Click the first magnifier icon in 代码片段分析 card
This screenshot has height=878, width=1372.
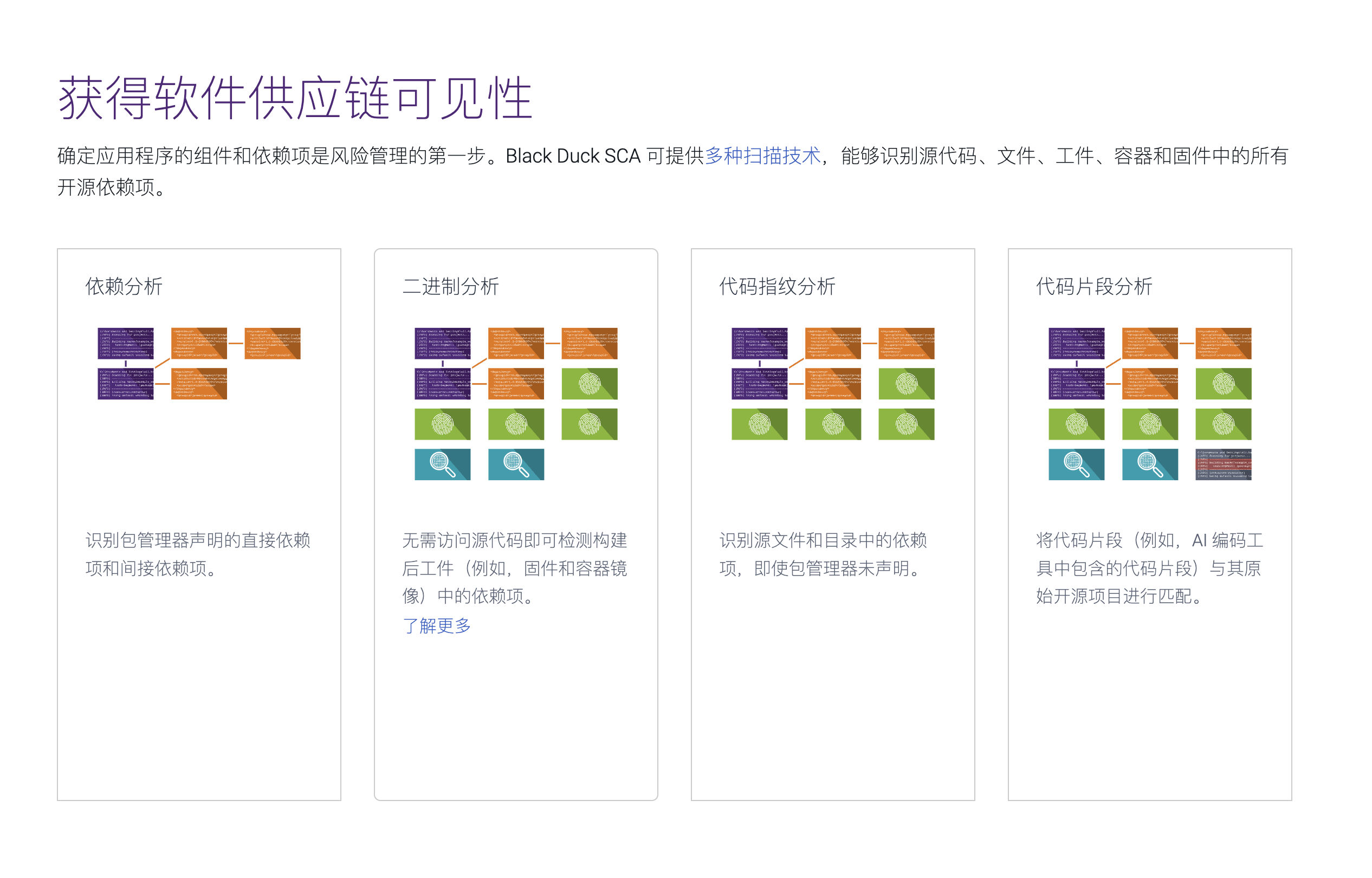[x=1076, y=464]
